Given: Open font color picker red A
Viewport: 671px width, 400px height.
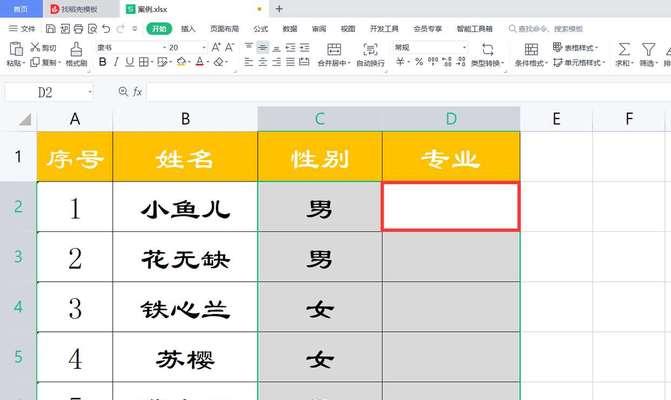Looking at the screenshot, I should [x=199, y=62].
